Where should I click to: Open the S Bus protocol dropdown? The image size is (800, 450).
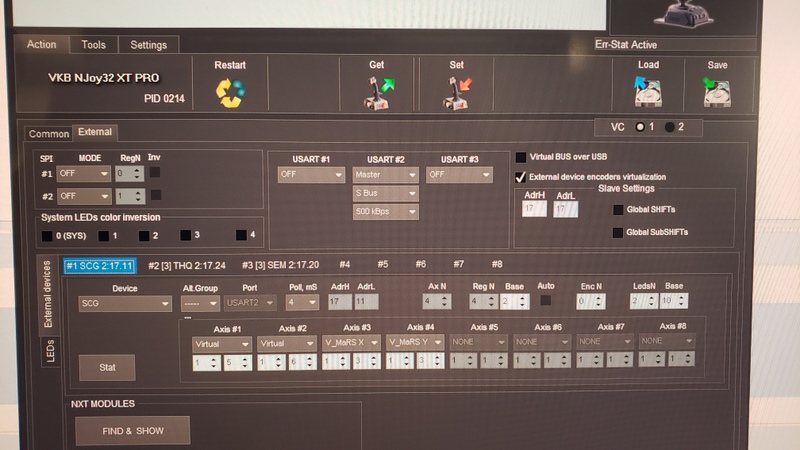point(385,193)
